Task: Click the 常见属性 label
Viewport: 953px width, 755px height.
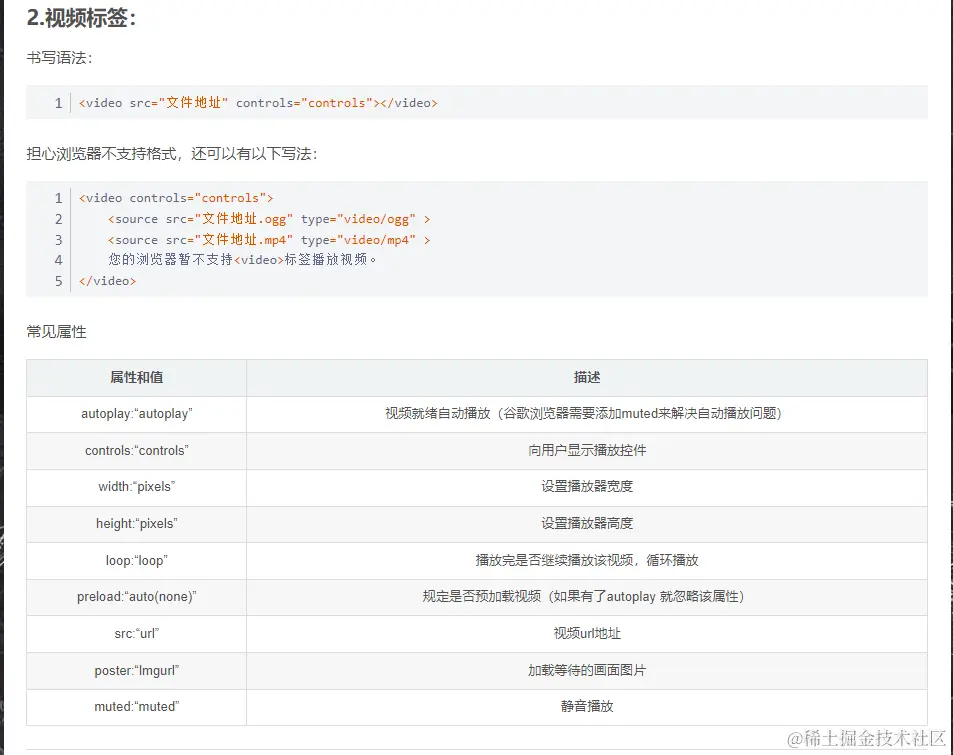Action: [57, 332]
